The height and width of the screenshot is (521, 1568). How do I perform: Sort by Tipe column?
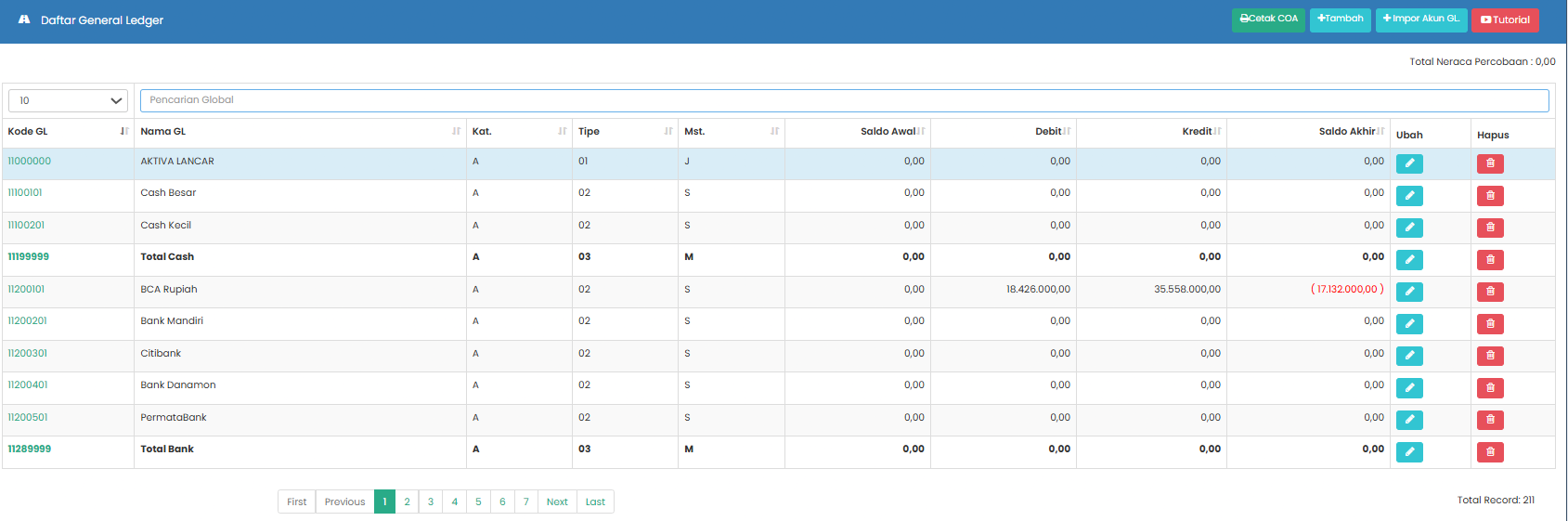[x=625, y=132]
